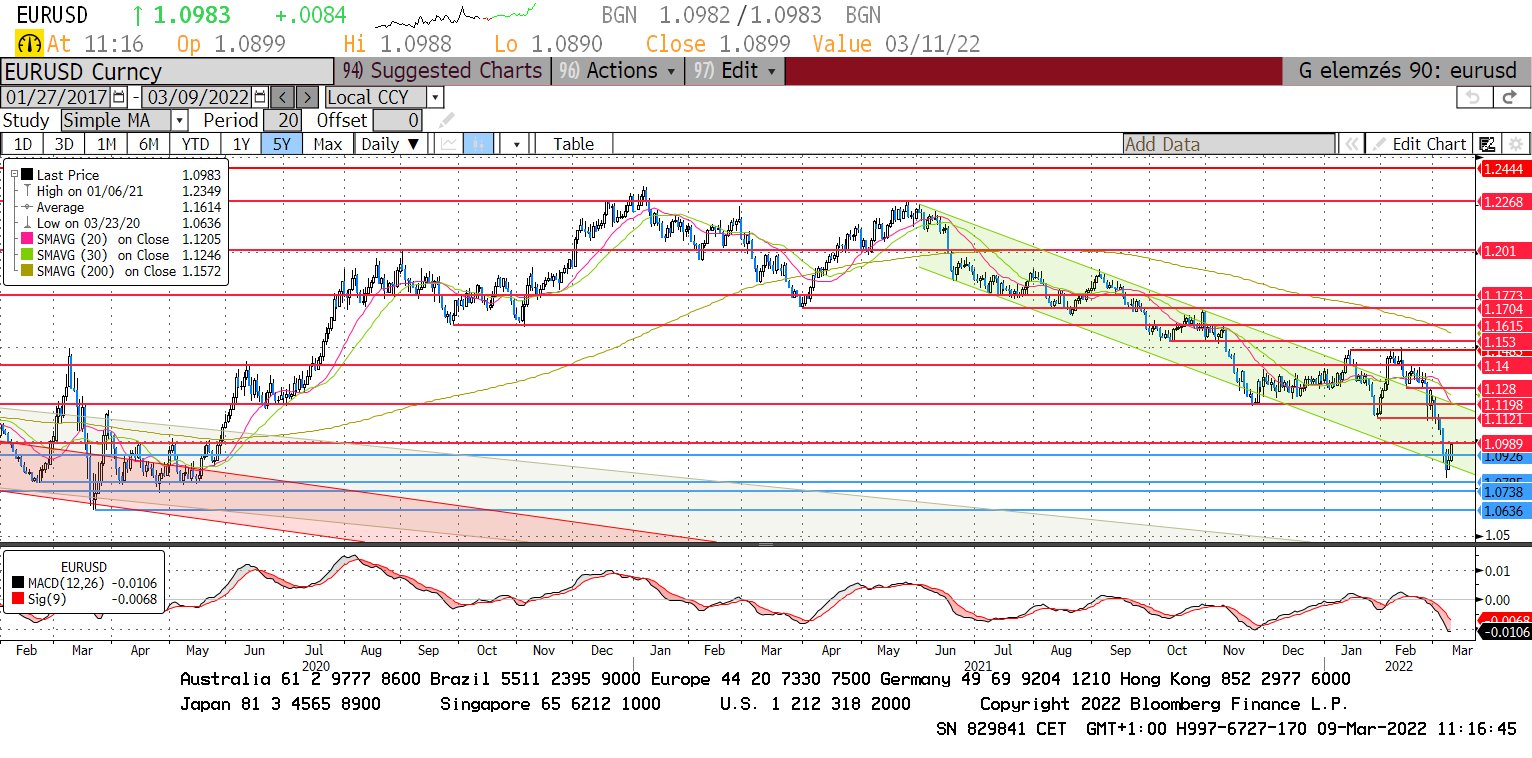Click the EURUSD Curncy security field

click(x=167, y=71)
